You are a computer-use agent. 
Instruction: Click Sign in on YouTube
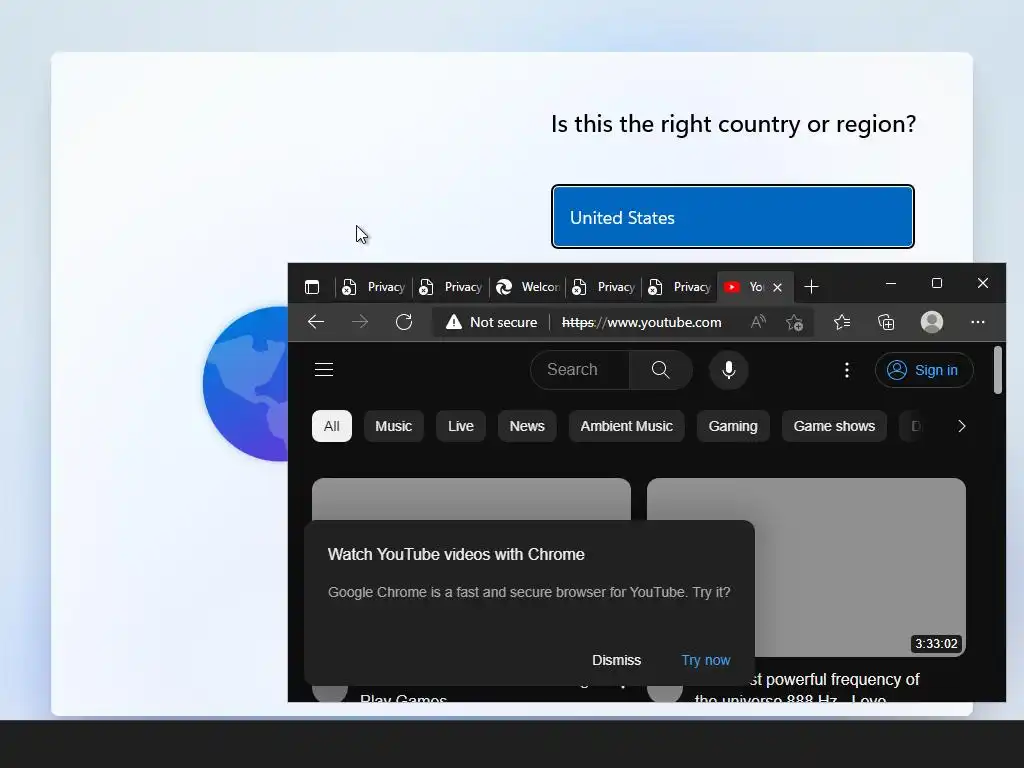924,370
